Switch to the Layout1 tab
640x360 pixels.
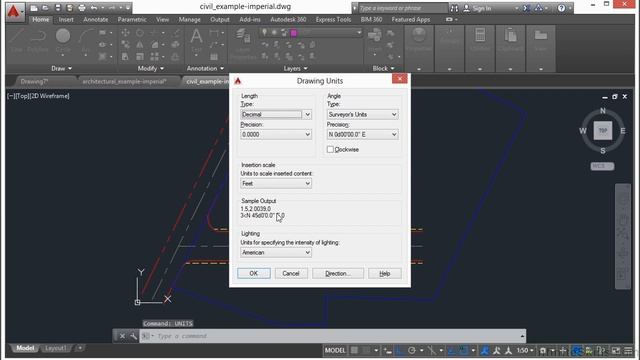click(x=56, y=348)
